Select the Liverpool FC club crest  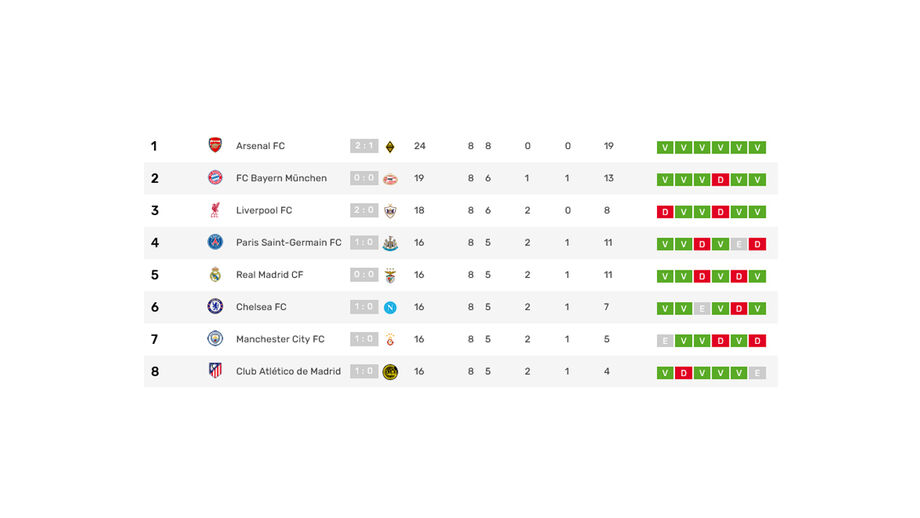215,210
